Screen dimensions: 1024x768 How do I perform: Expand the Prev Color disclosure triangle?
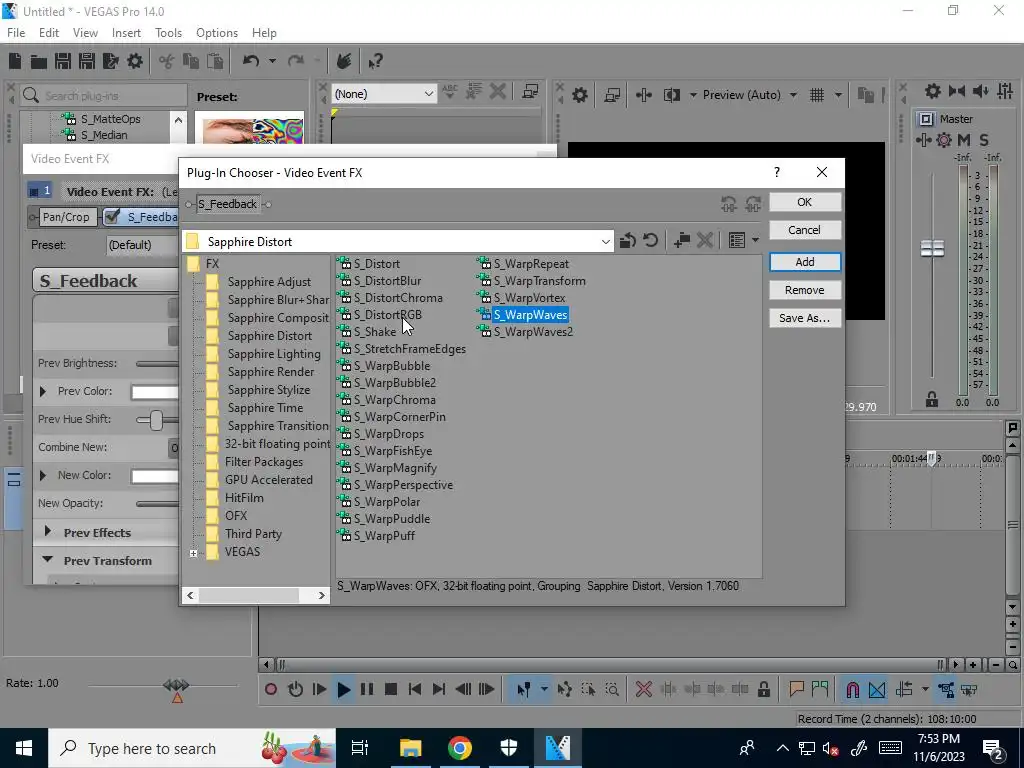coord(43,391)
